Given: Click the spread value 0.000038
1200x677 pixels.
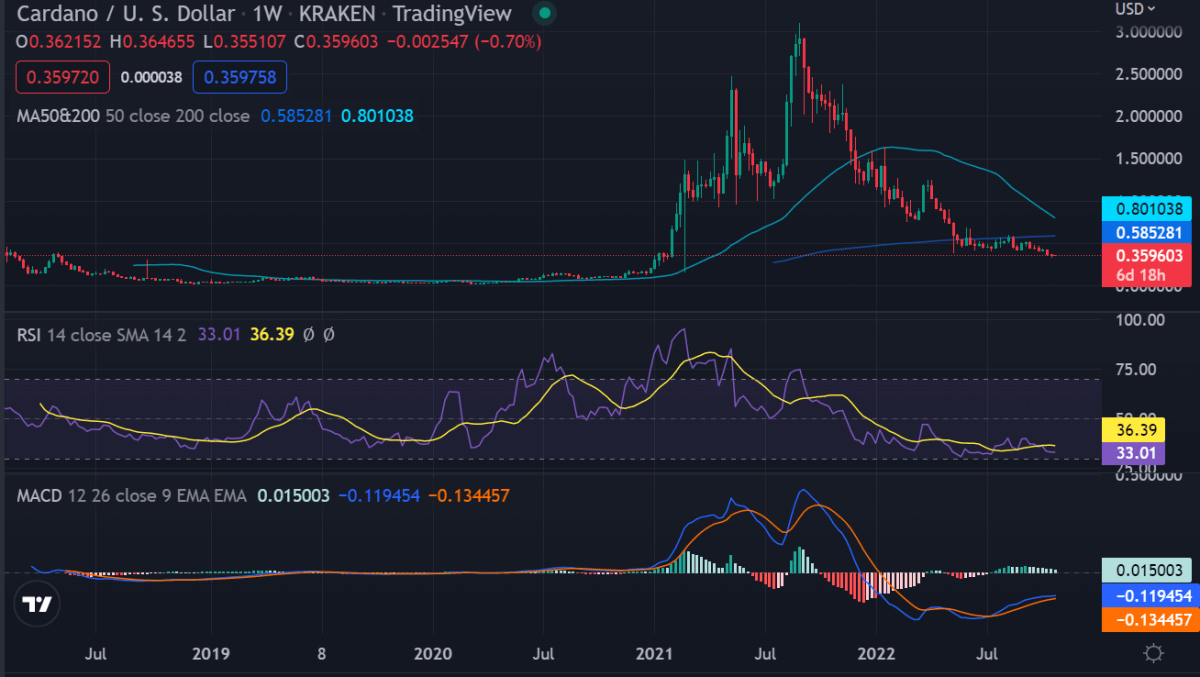Looking at the screenshot, I should click(x=151, y=76).
